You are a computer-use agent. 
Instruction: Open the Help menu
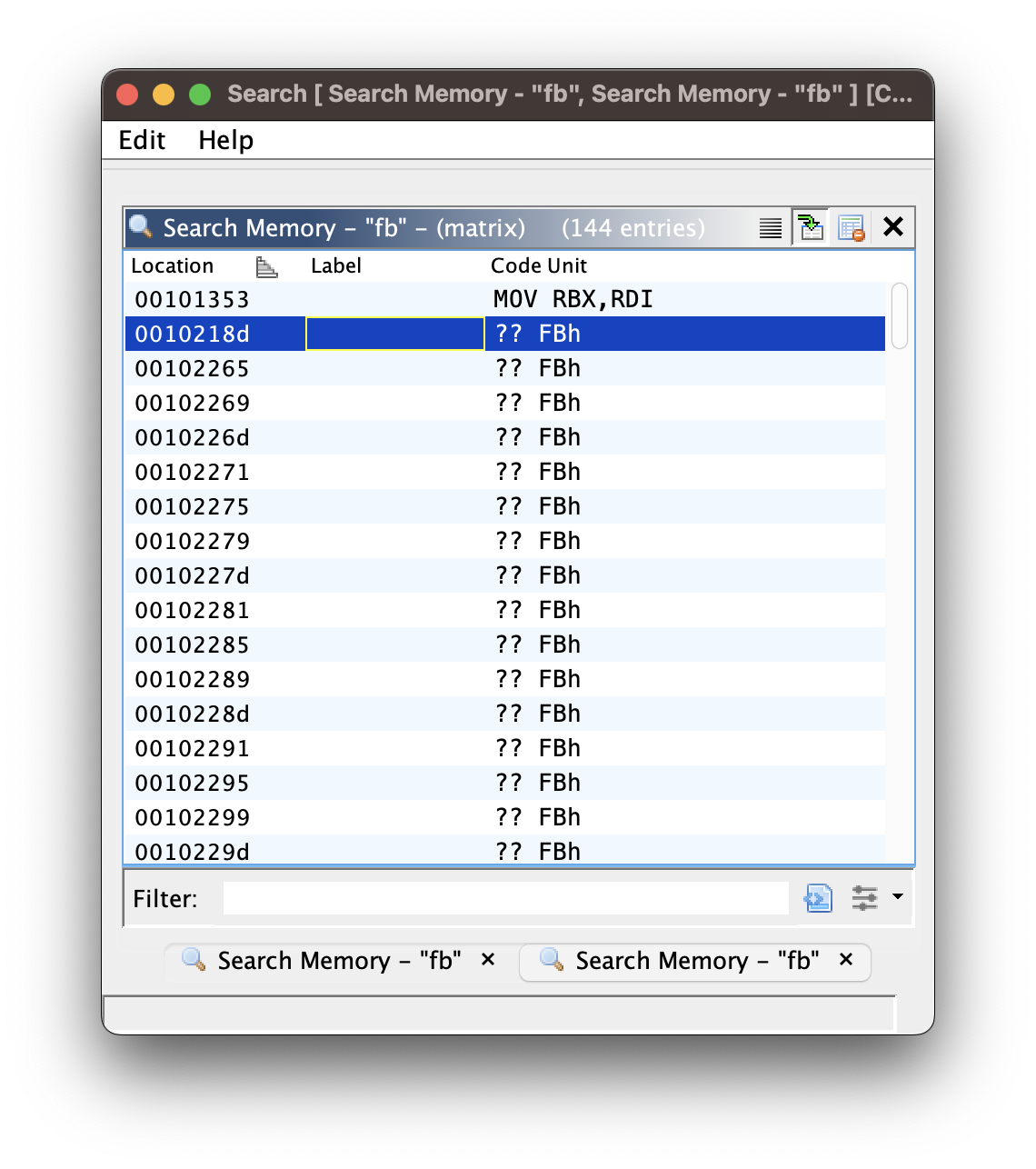pos(225,140)
